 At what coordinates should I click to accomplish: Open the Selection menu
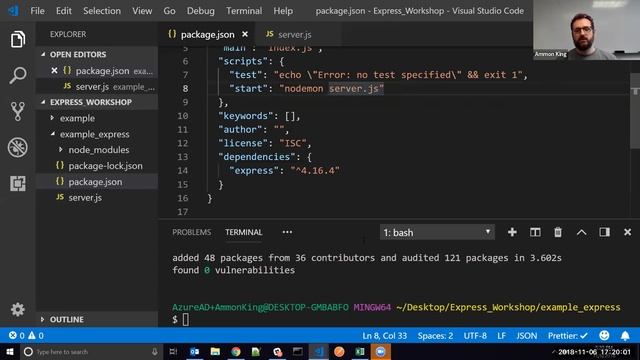coord(102,11)
